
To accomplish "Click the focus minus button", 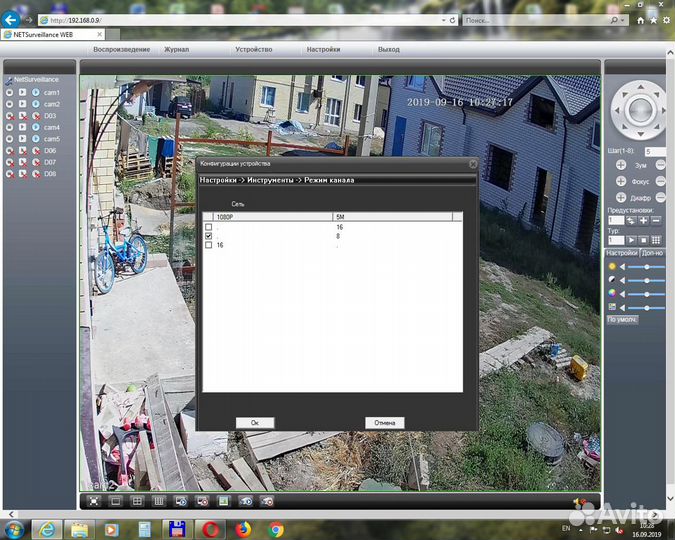I will point(660,181).
